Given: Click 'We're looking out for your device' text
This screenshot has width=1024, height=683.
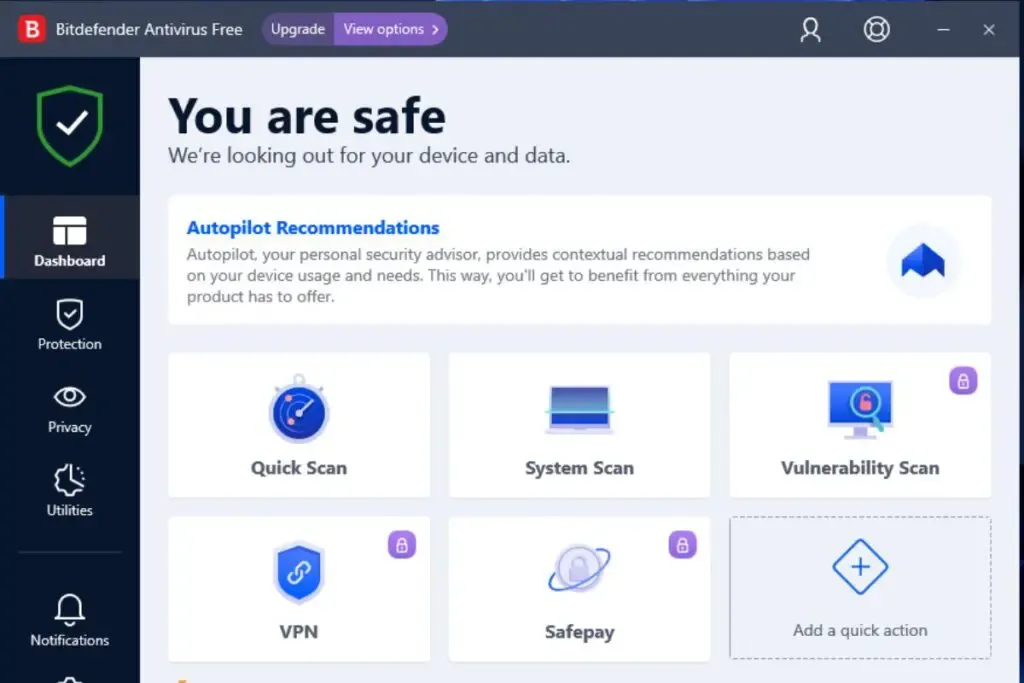Looking at the screenshot, I should [369, 156].
